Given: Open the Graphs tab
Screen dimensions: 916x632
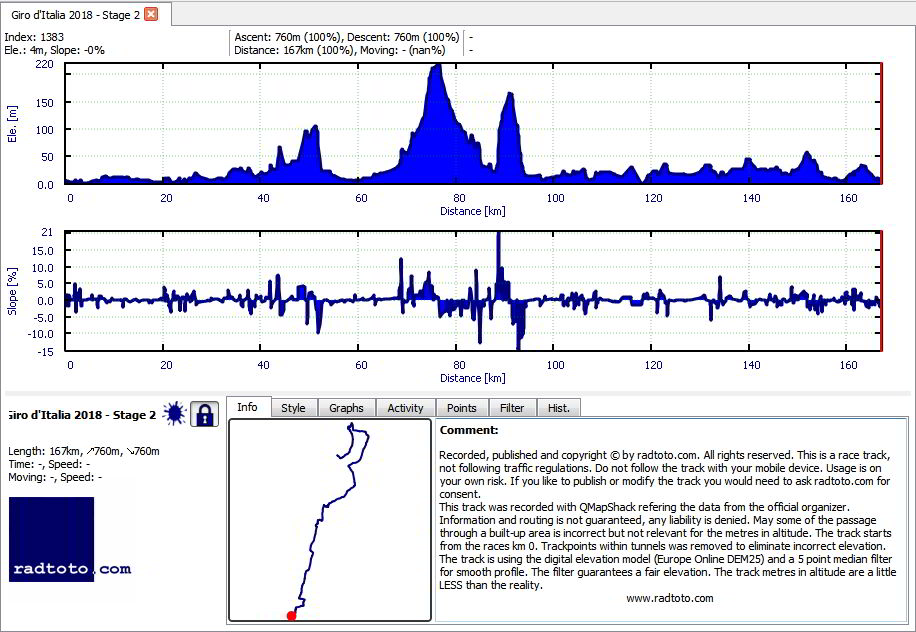Looking at the screenshot, I should (346, 408).
